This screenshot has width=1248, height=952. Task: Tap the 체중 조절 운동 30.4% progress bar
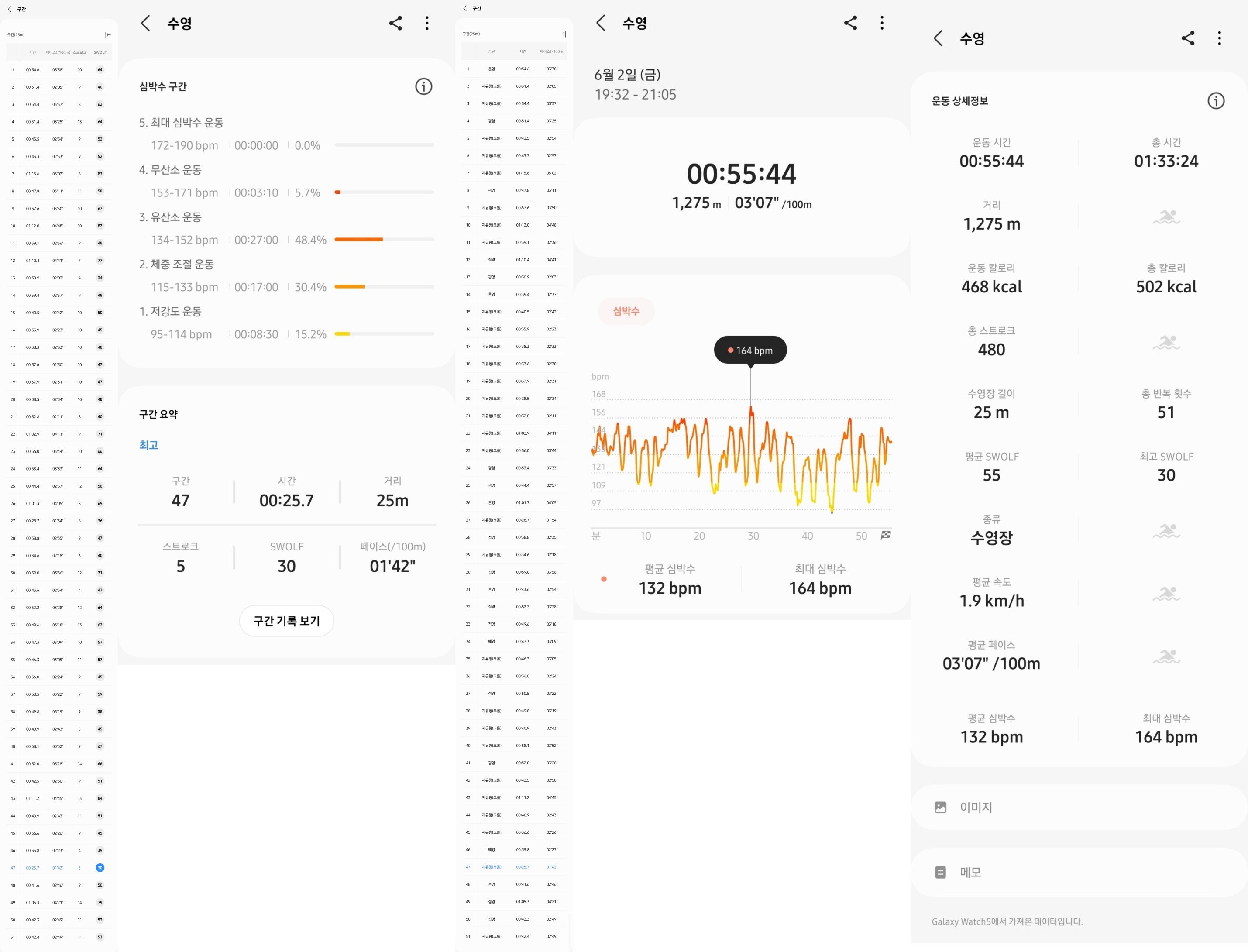pos(384,287)
